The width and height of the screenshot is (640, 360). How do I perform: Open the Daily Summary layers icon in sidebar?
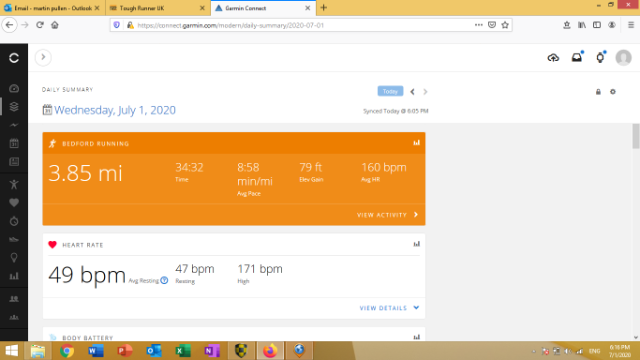(x=14, y=107)
